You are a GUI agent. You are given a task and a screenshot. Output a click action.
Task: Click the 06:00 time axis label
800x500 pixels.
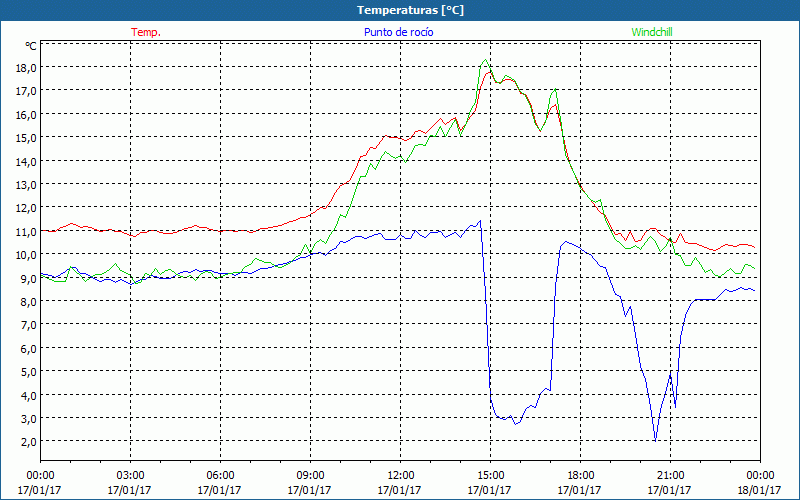point(220,476)
